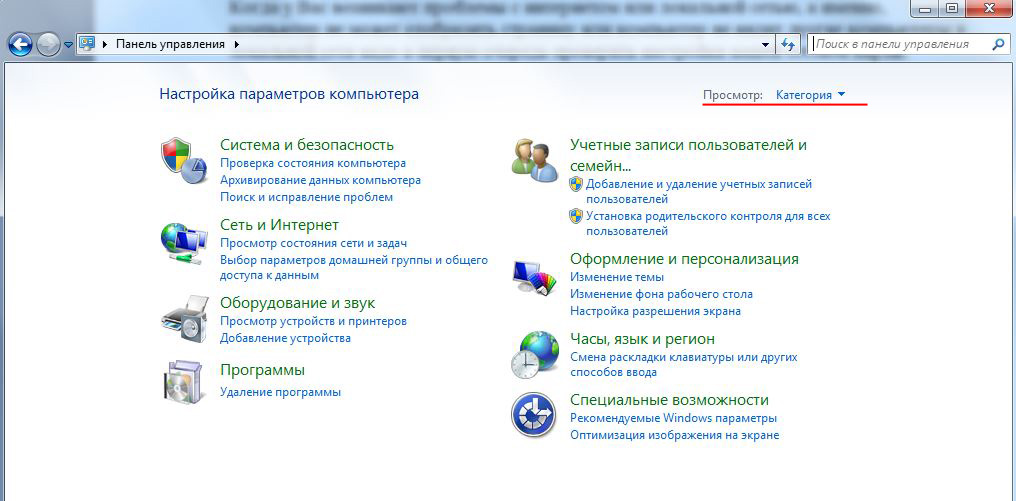Open Просмотр устройств и принтеров
The image size is (1016, 501).
pyautogui.click(x=314, y=321)
